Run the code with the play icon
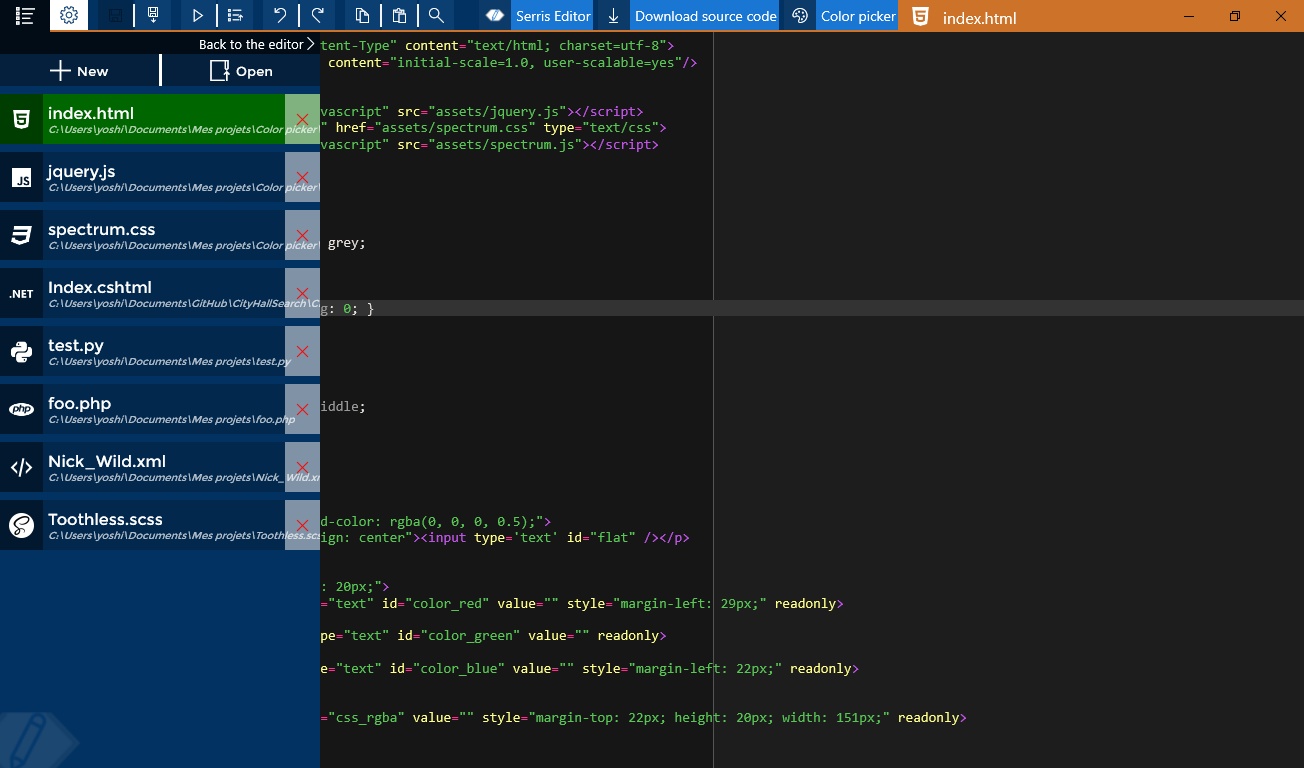The height and width of the screenshot is (768, 1304). click(196, 15)
